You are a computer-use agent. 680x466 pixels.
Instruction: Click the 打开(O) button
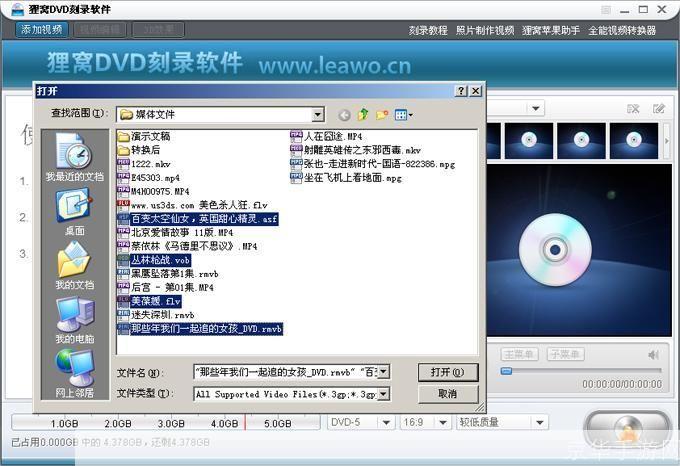click(448, 372)
